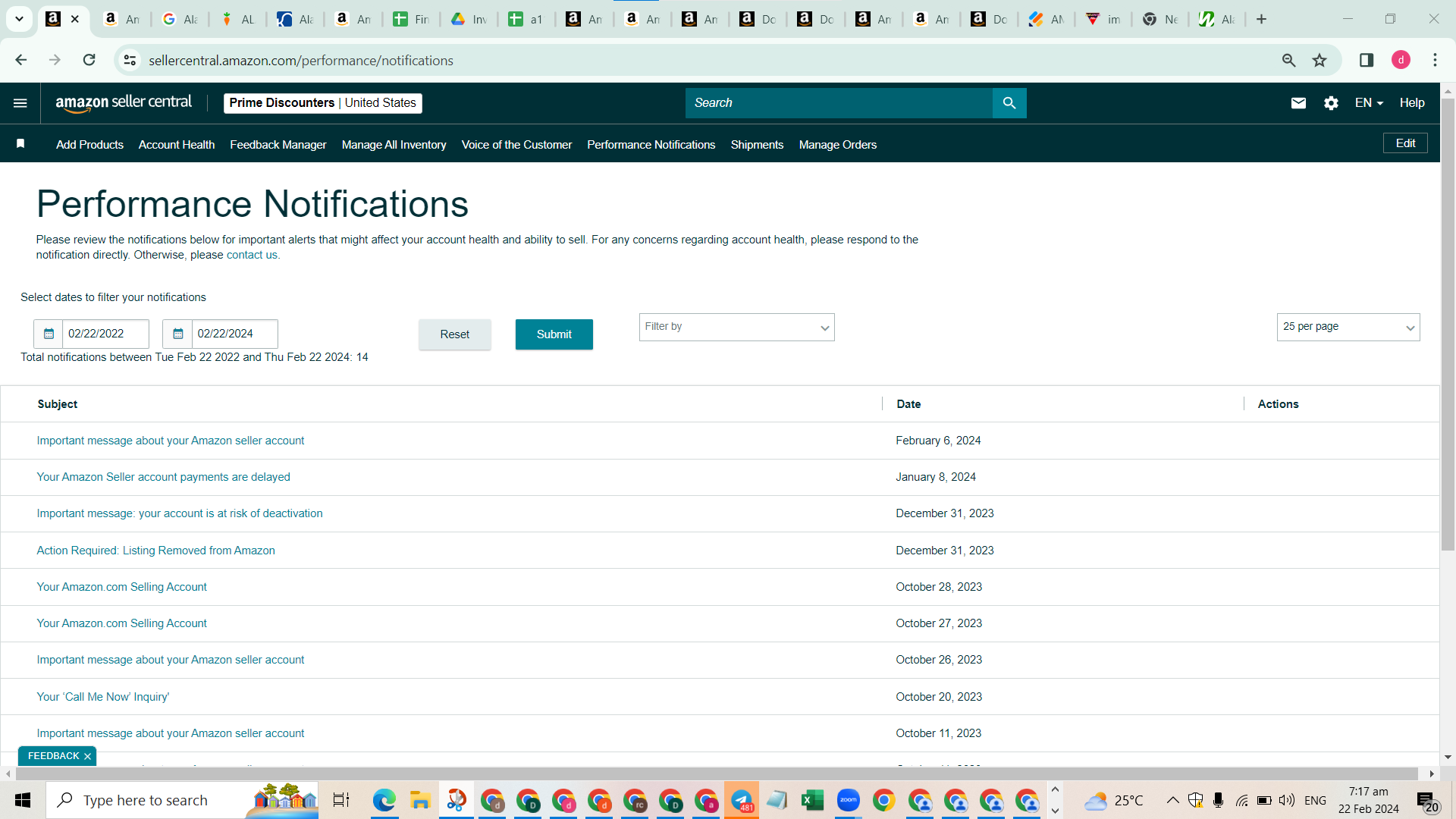Open Feedback Manager
The height and width of the screenshot is (819, 1456).
coord(278,144)
